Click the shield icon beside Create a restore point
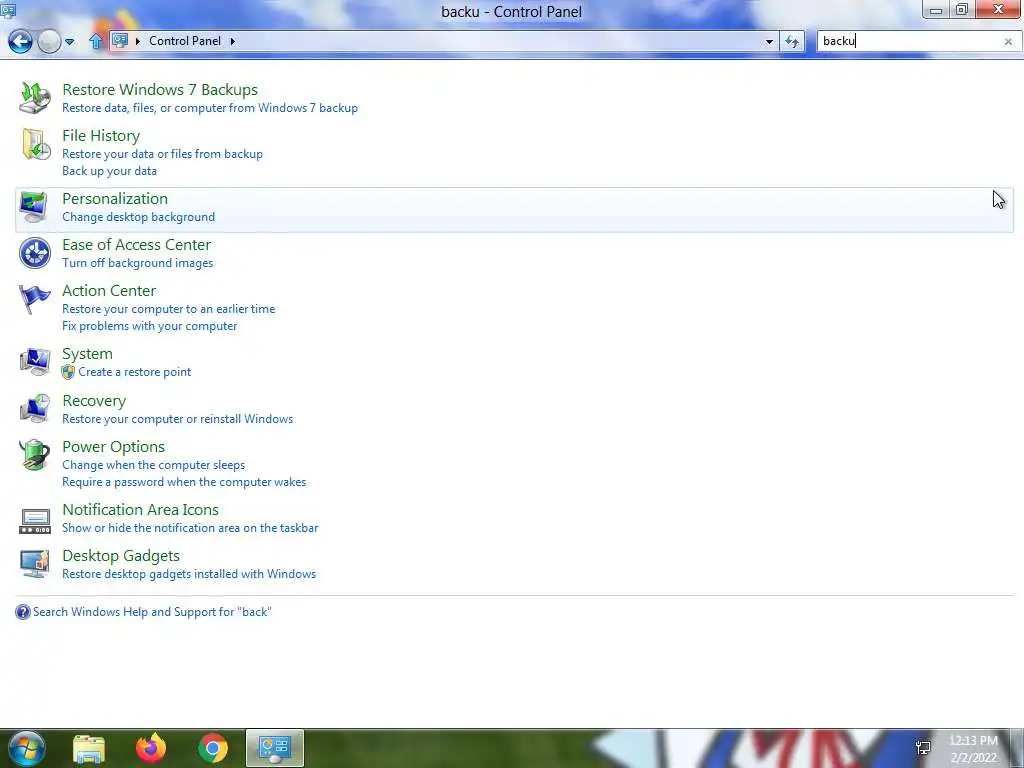The height and width of the screenshot is (768, 1024). [x=68, y=372]
